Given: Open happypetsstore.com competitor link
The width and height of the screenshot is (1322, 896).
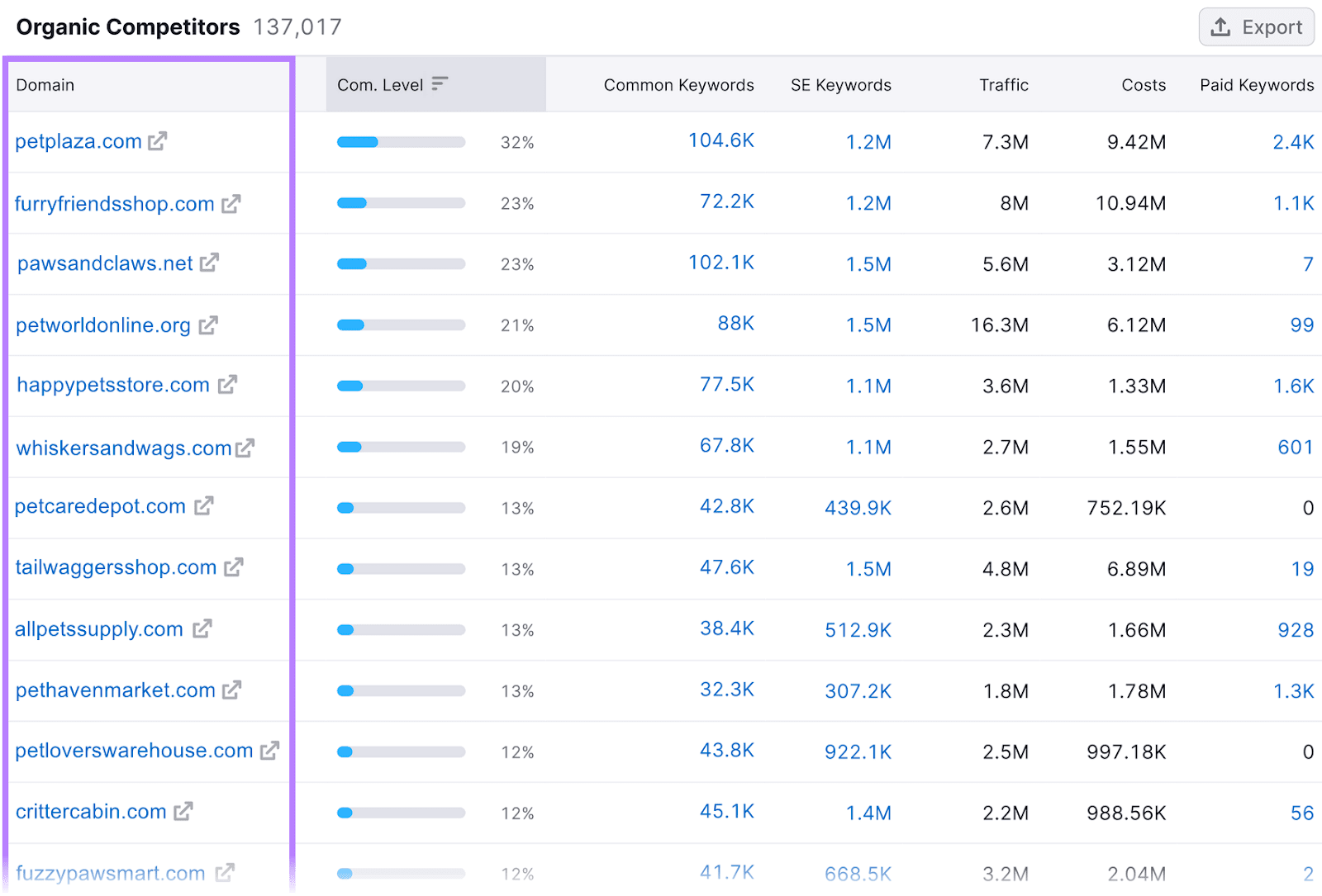Looking at the screenshot, I should pos(112,385).
